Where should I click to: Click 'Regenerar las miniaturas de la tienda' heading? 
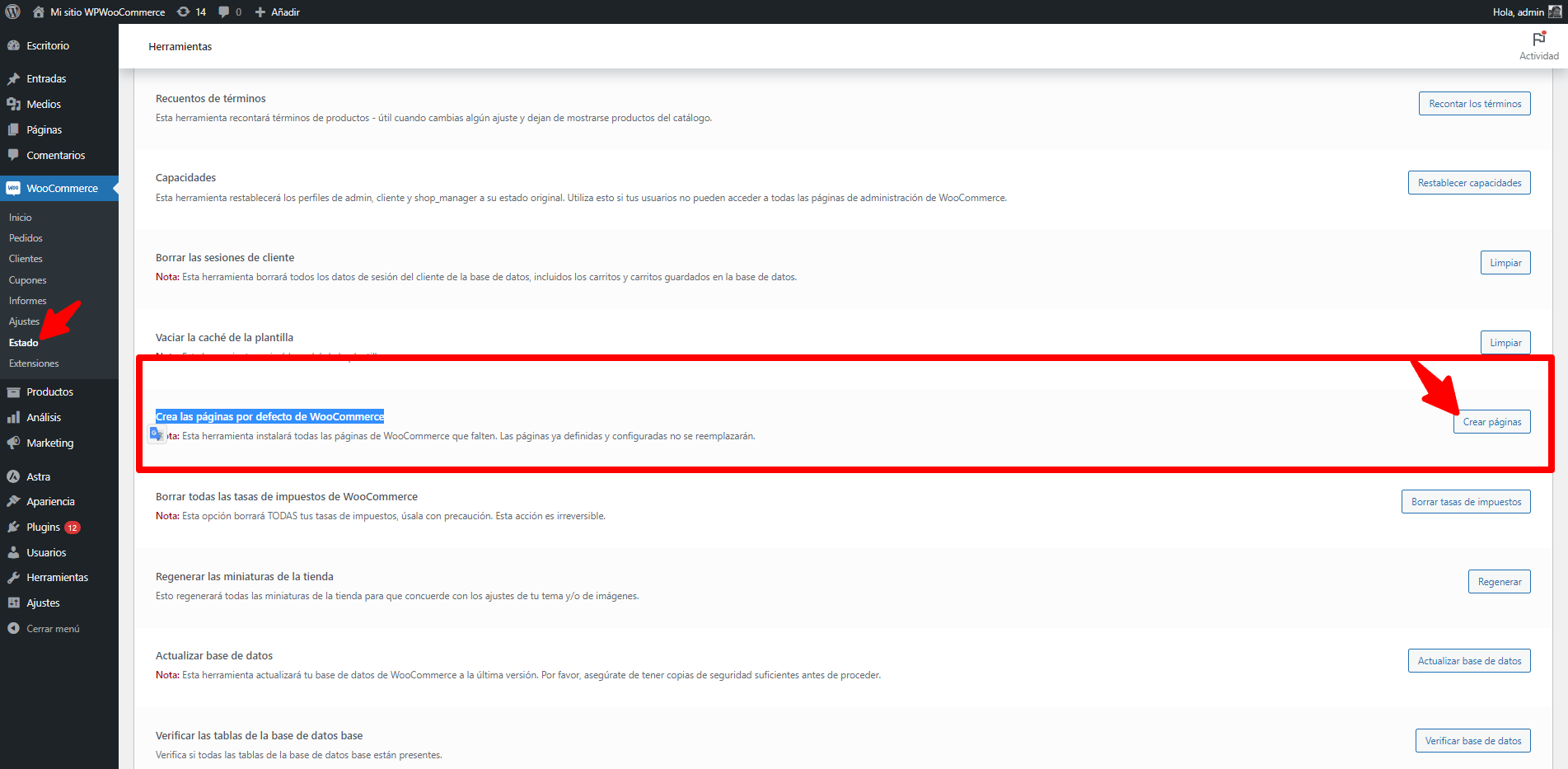pyautogui.click(x=245, y=576)
